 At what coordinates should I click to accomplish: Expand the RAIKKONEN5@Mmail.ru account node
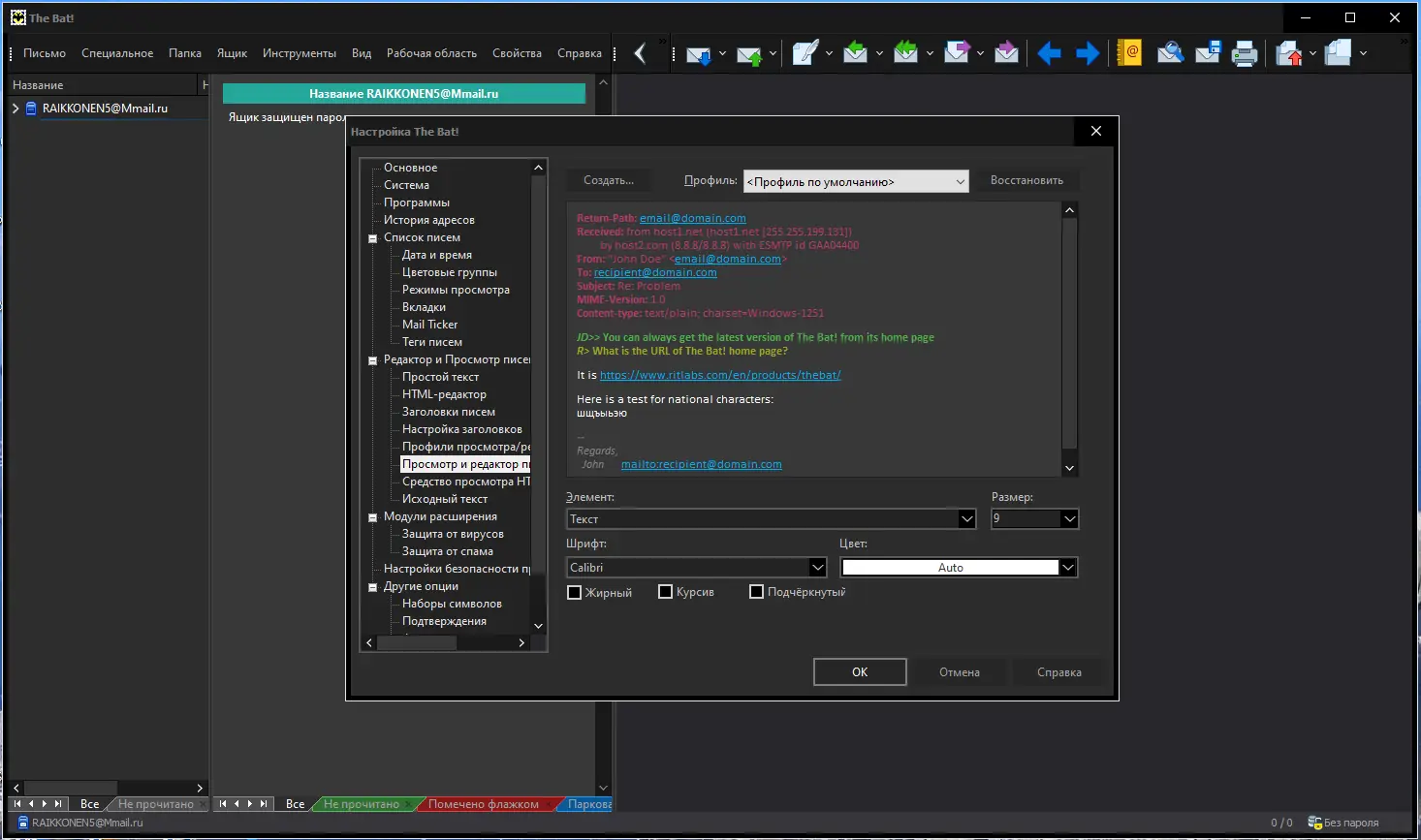(16, 109)
